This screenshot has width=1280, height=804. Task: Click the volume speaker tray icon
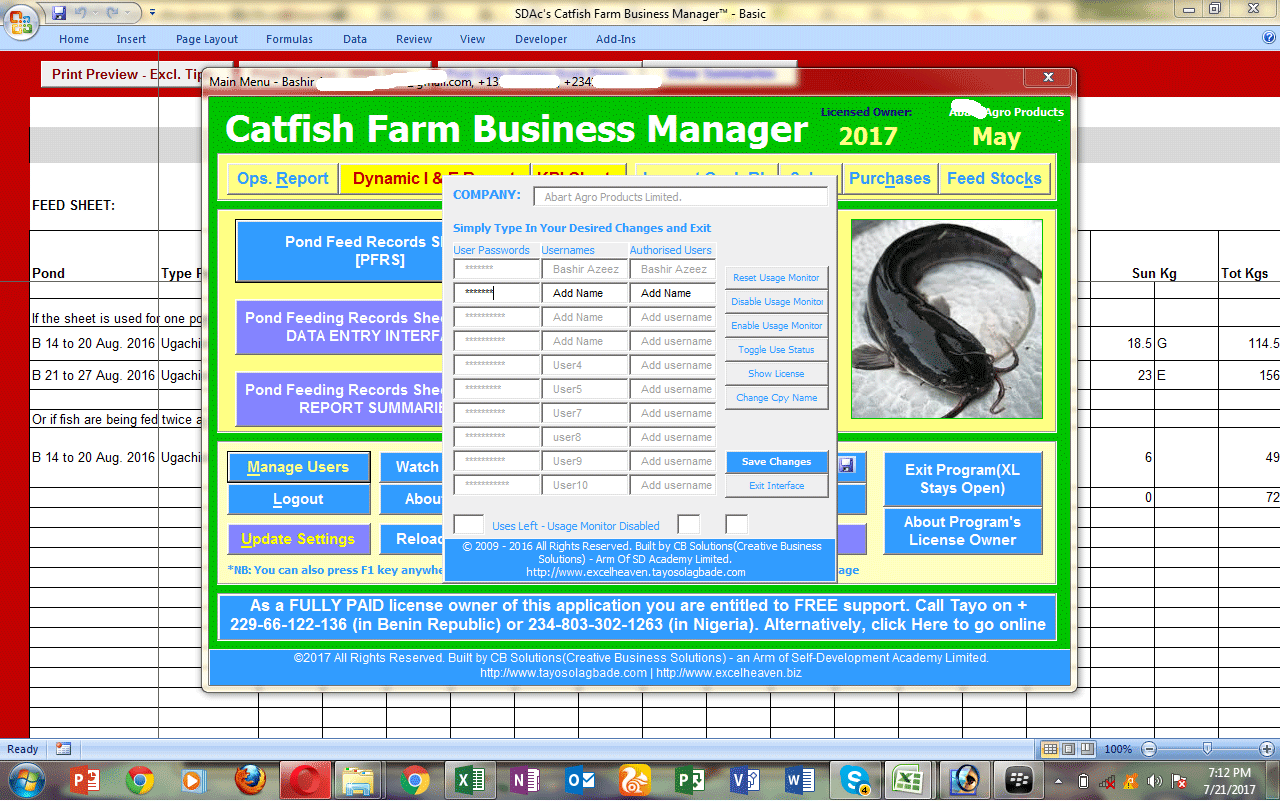1155,781
